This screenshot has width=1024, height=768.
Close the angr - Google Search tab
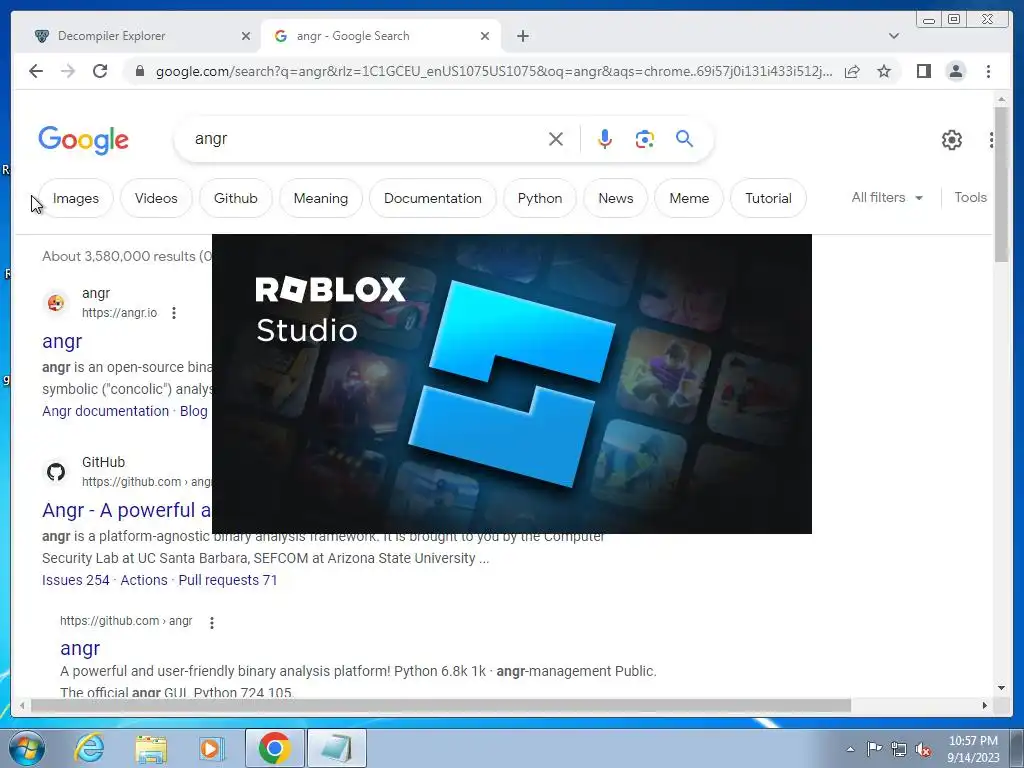[485, 36]
